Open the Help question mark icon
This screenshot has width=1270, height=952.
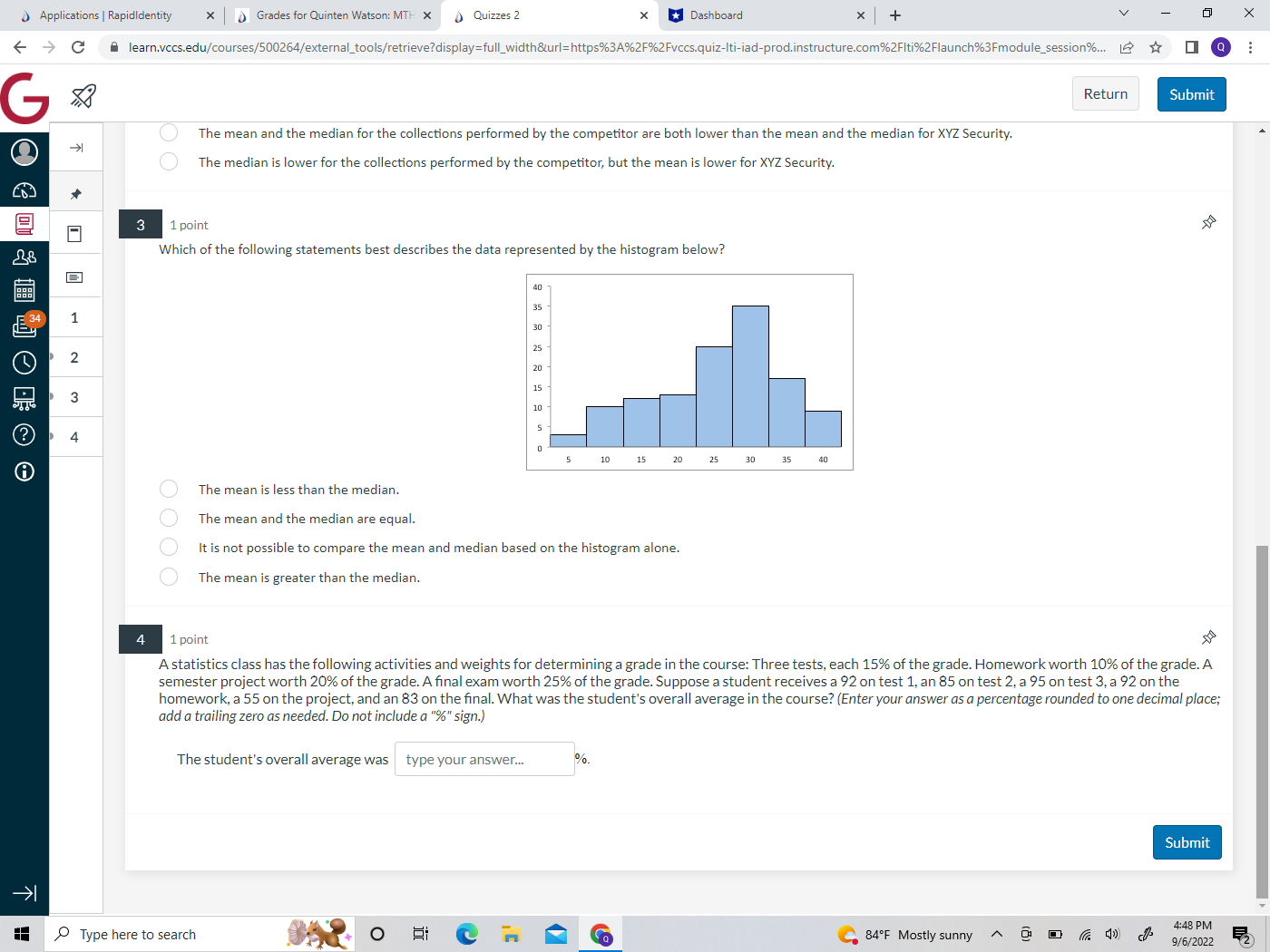(x=24, y=435)
